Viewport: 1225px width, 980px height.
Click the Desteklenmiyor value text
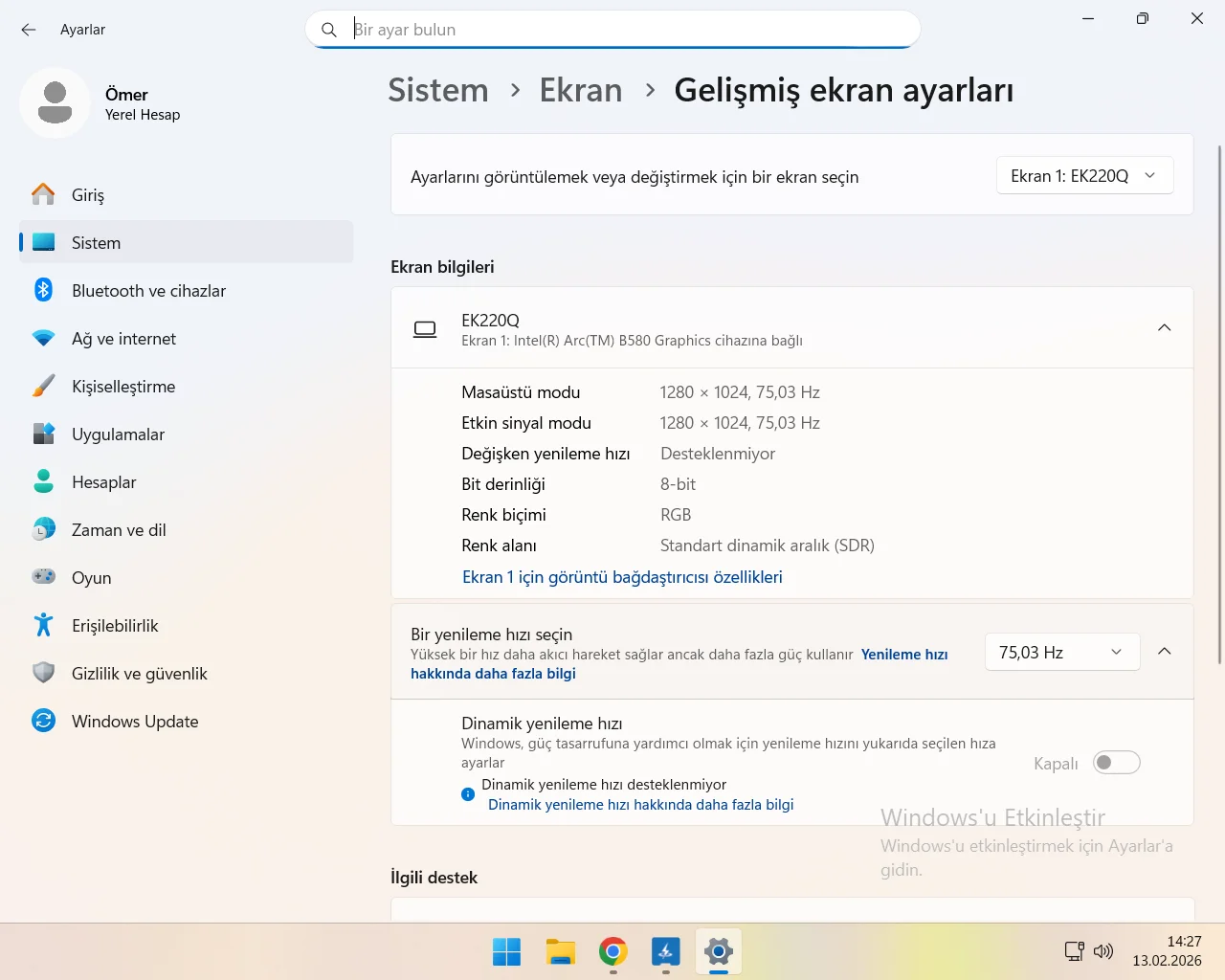718,454
